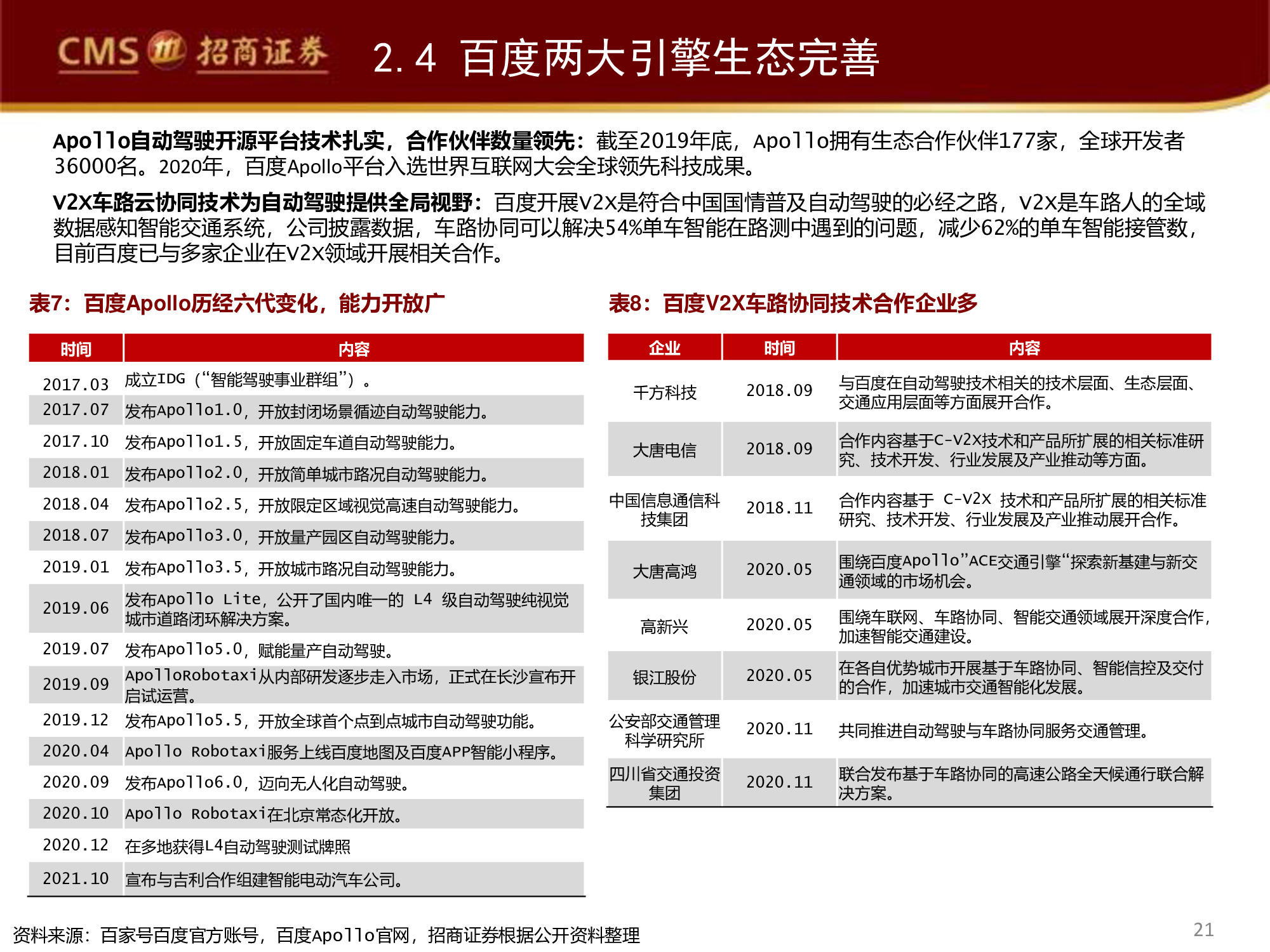Select the 公安部交通管理科学研究所 cell
This screenshot has width=1270, height=952.
[x=664, y=731]
